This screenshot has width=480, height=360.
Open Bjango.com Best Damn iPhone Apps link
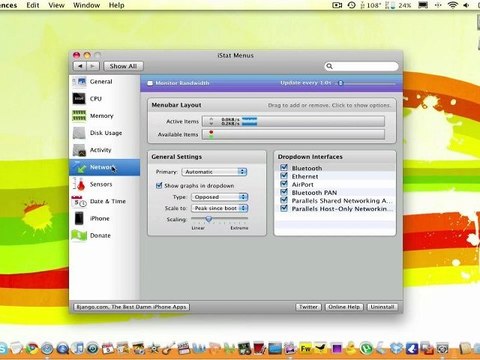pos(131,307)
